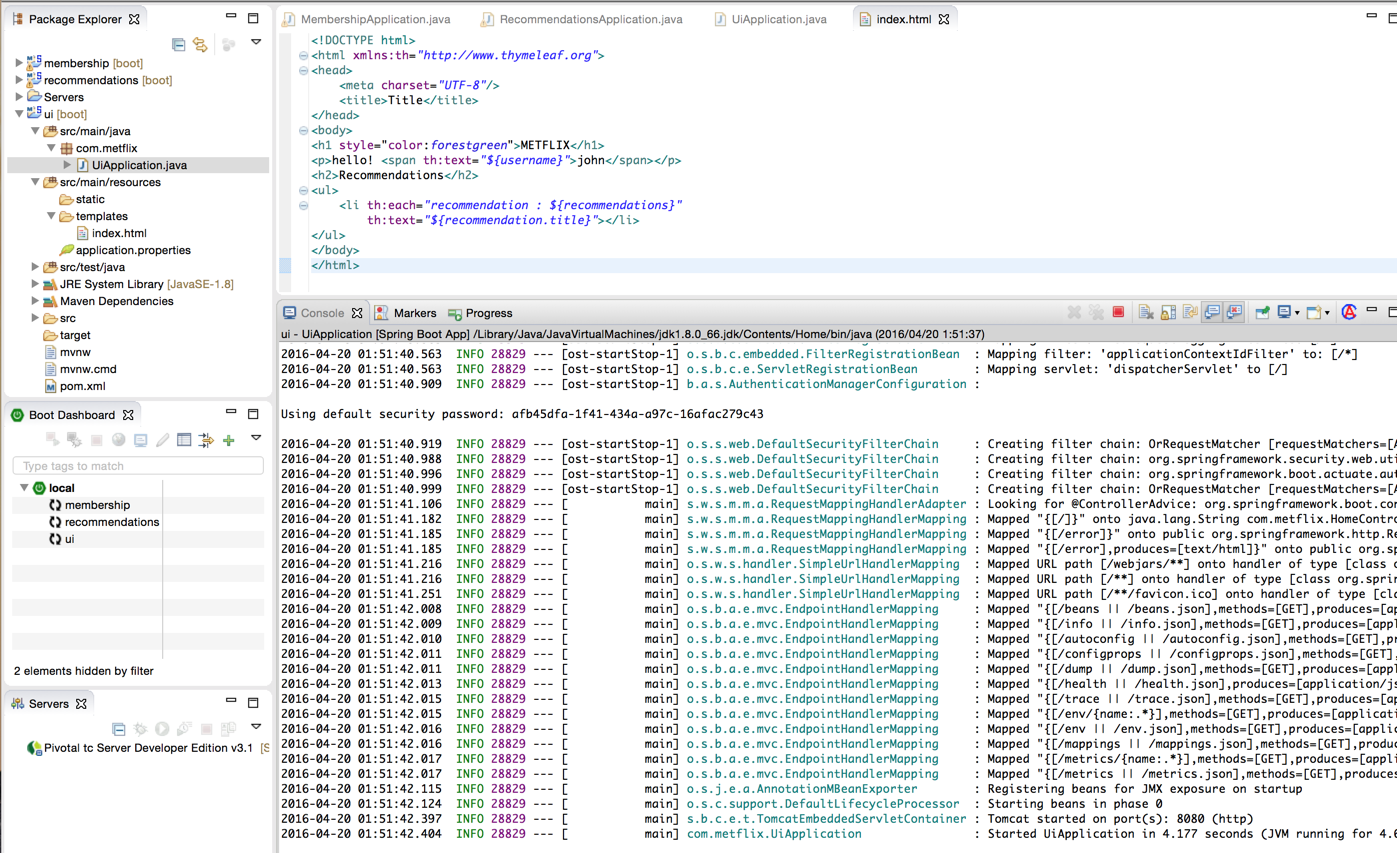
Task: Select Pivotal tc Server Developer Edition entry
Action: pyautogui.click(x=148, y=748)
